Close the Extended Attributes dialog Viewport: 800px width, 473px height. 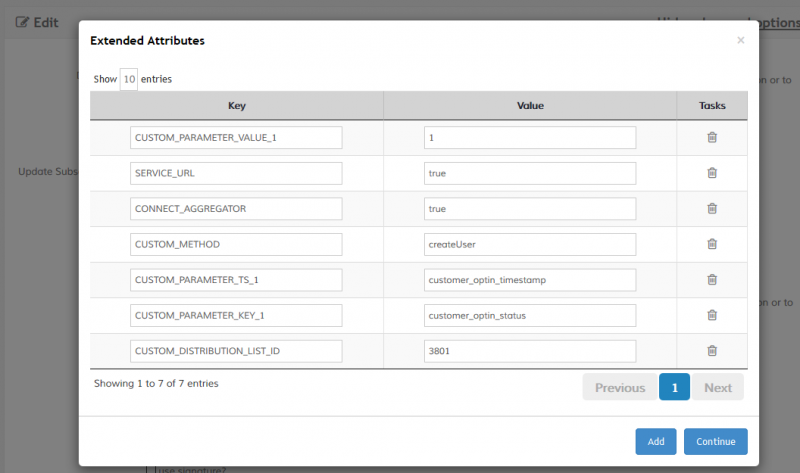[740, 41]
